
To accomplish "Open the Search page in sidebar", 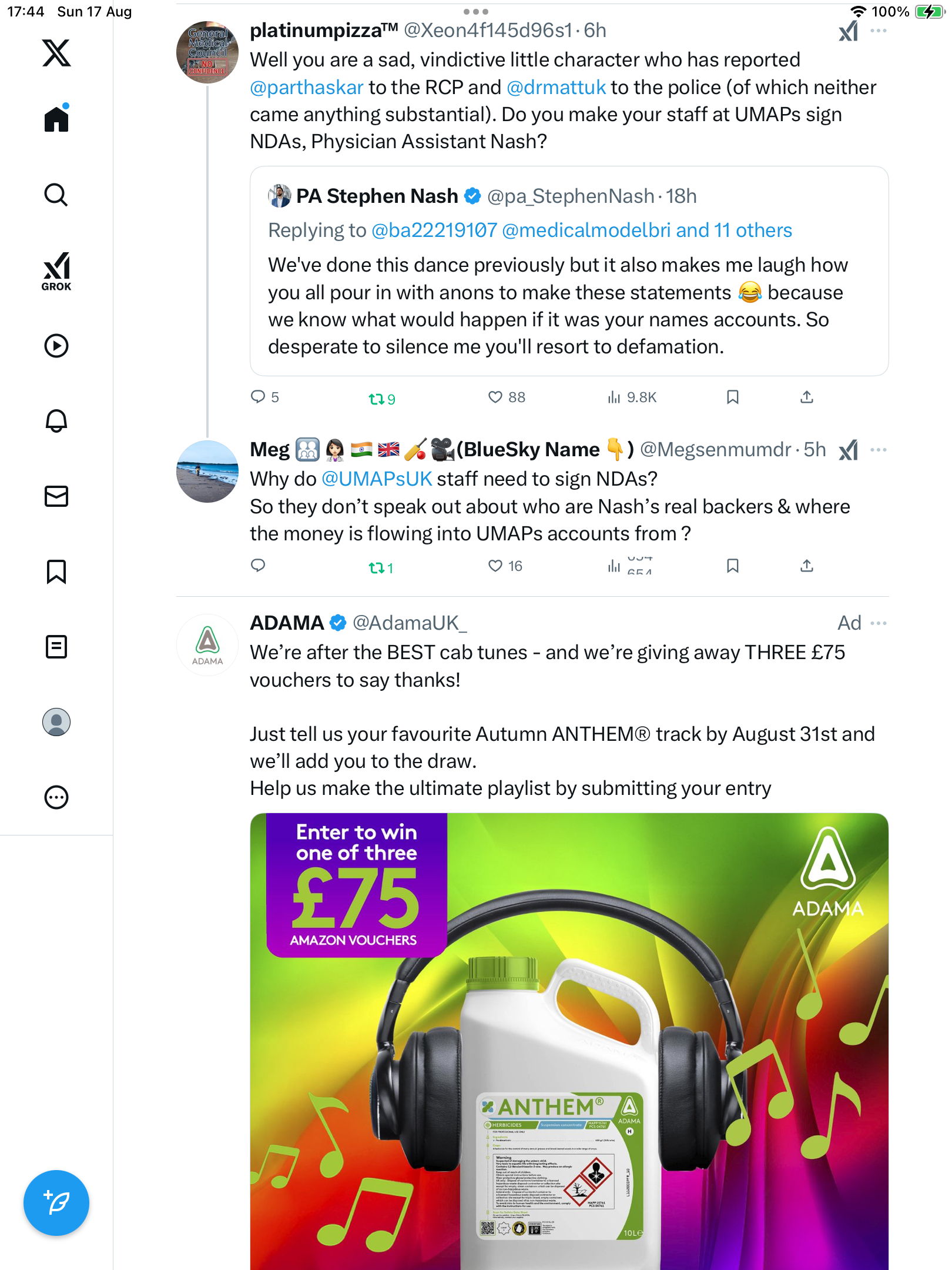I will tap(56, 195).
